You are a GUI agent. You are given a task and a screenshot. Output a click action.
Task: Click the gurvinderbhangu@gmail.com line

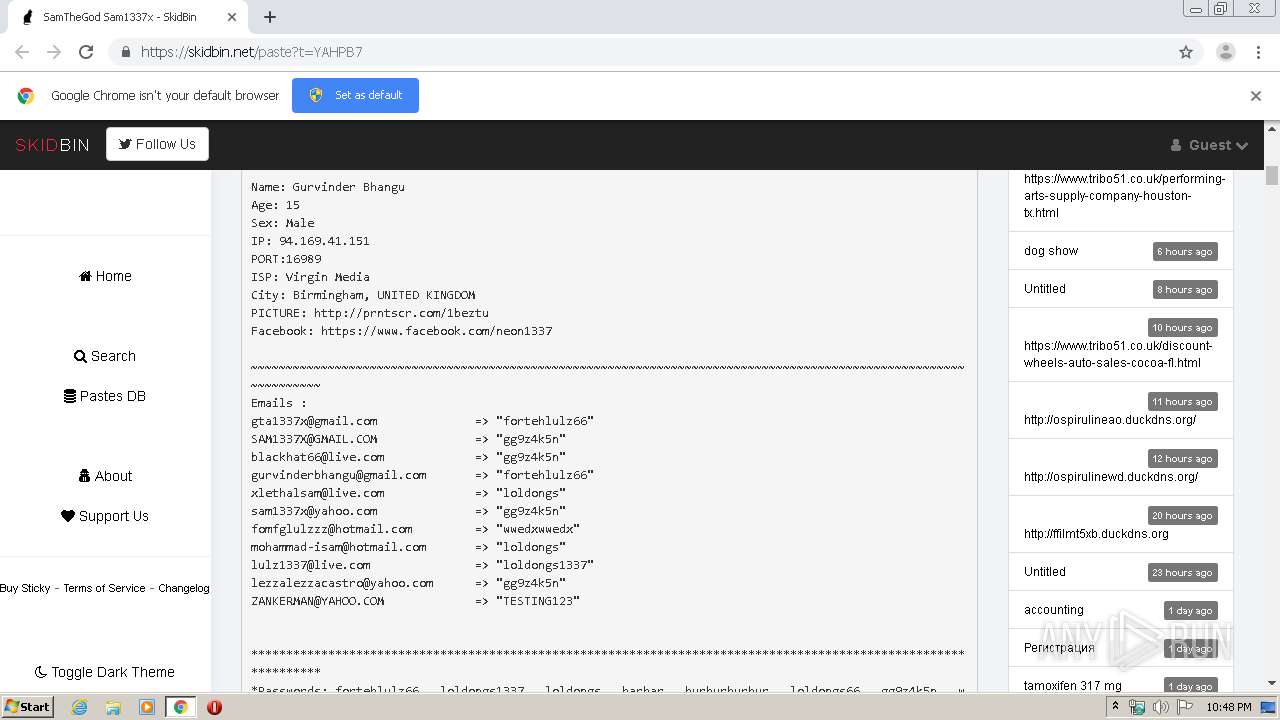click(422, 475)
